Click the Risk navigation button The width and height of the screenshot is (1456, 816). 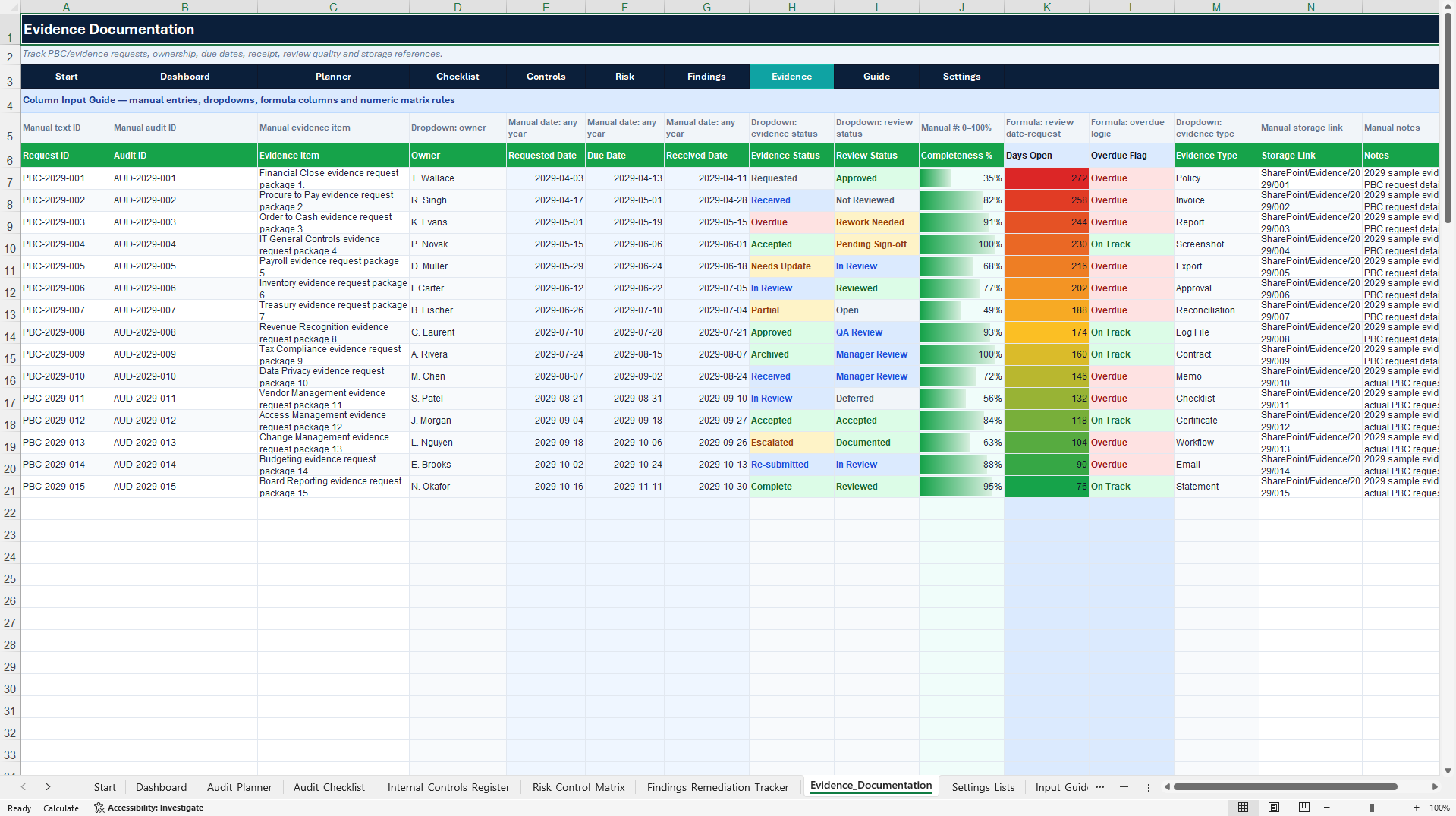click(624, 77)
